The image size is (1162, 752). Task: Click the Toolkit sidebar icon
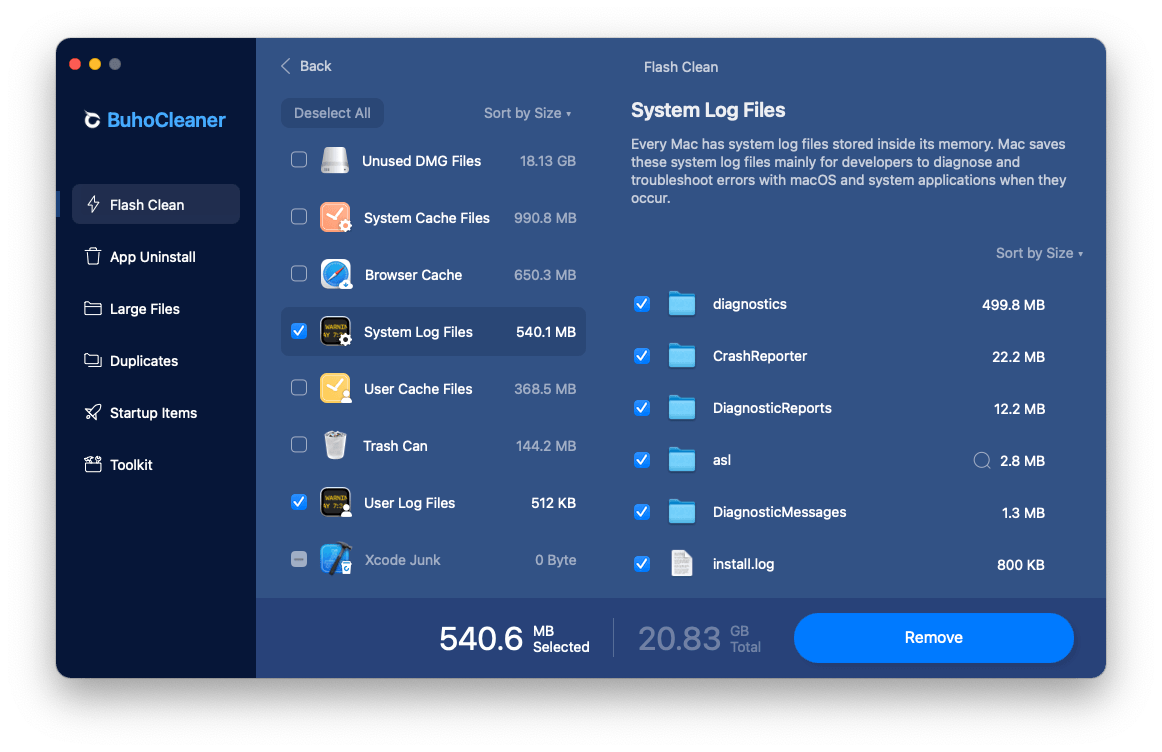tap(93, 464)
